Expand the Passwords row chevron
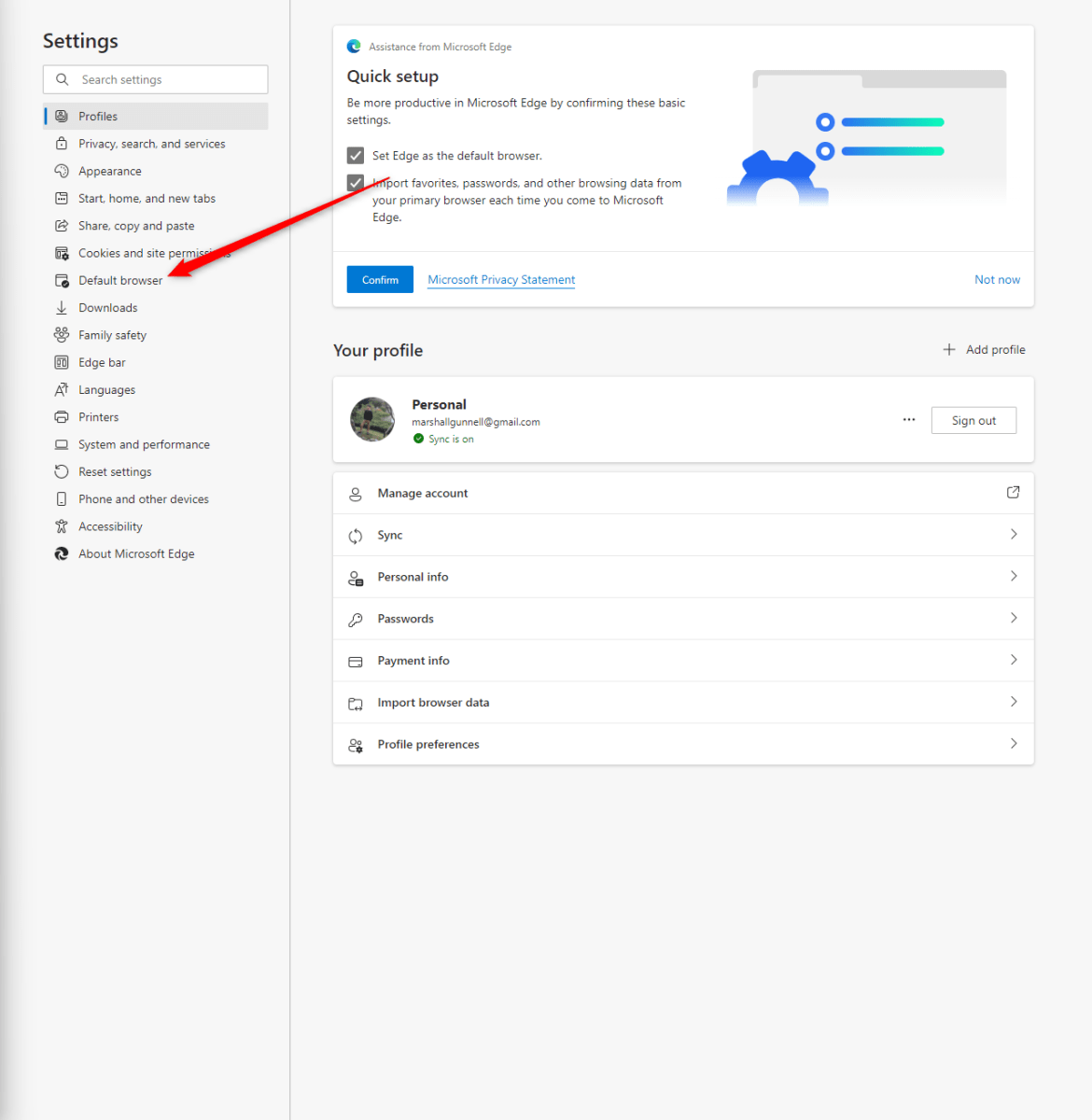Viewport: 1092px width, 1120px height. coord(1014,618)
